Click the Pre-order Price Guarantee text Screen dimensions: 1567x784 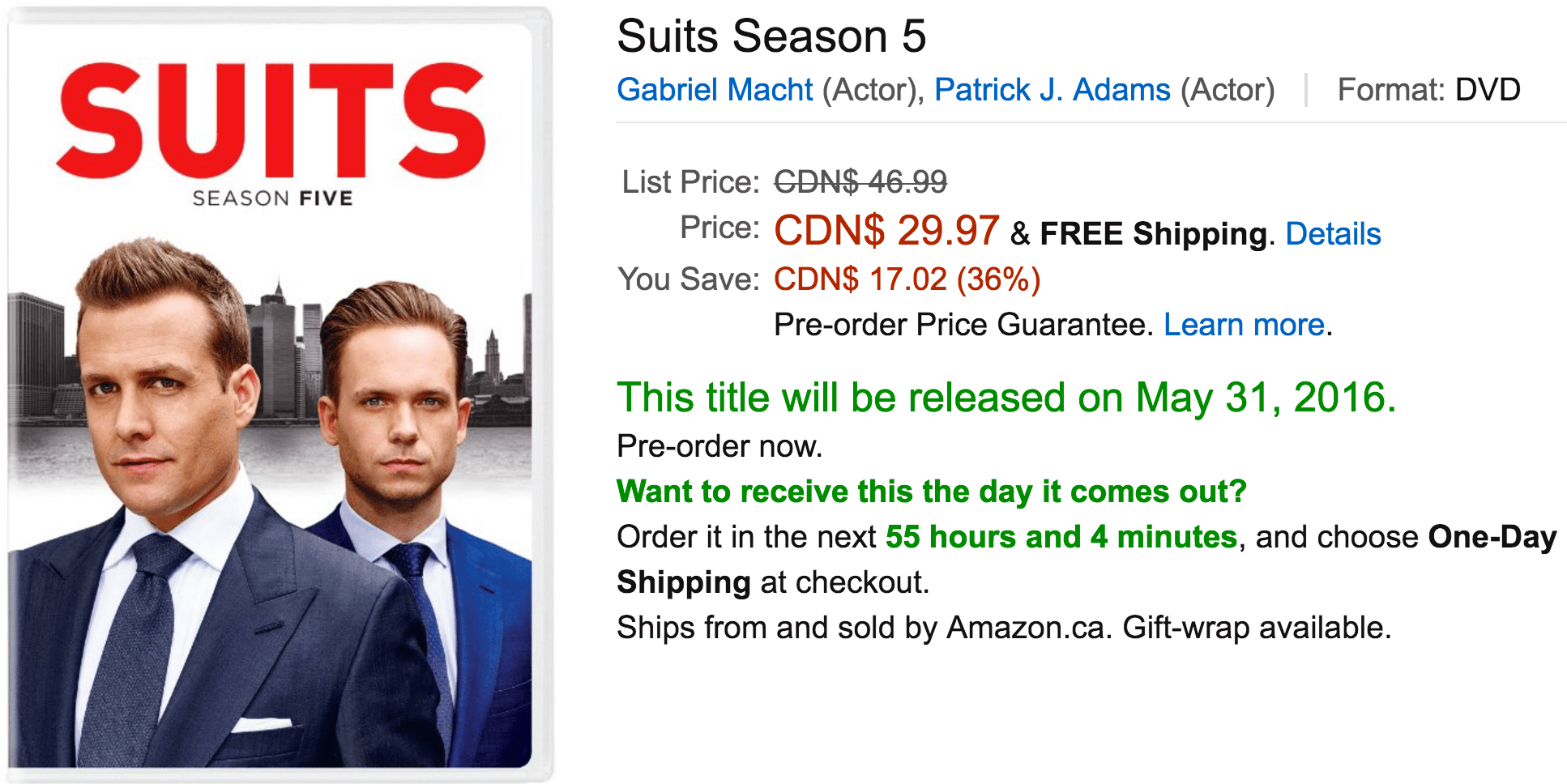click(963, 325)
